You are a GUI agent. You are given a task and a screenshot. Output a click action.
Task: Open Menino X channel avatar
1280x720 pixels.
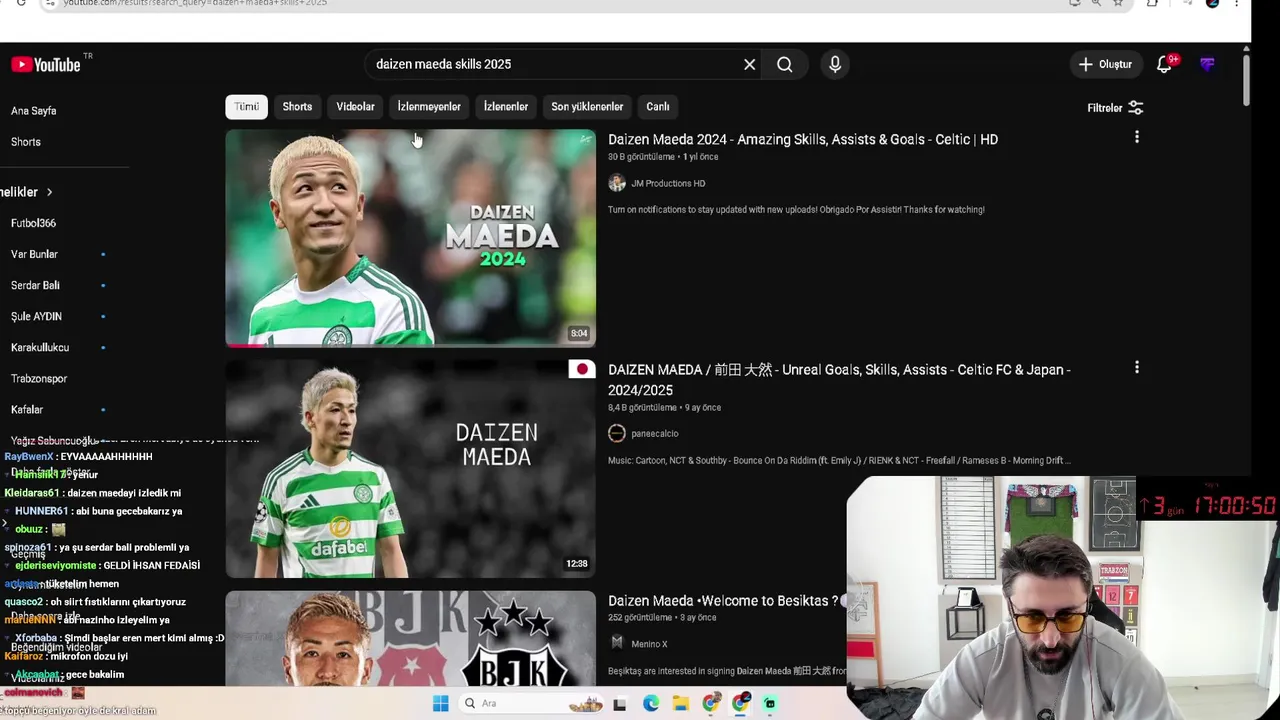(x=617, y=643)
